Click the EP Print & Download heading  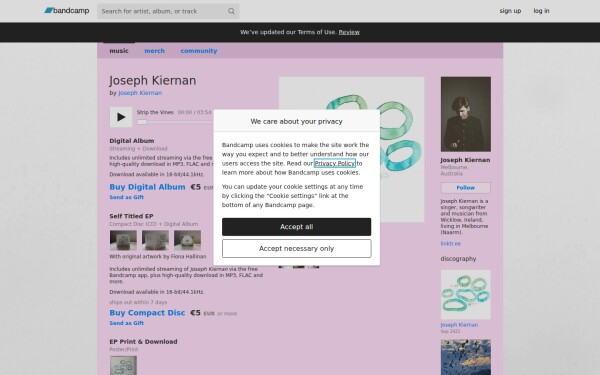pos(143,342)
